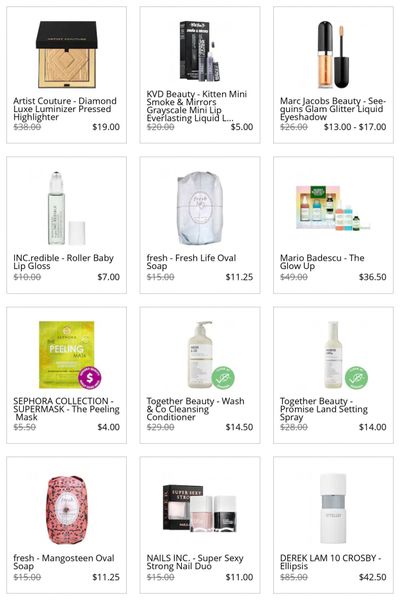The image size is (400, 600).
Task: Open the KVD Beauty Kitten Mini Smoke & Mirrors link
Action: 197,106
